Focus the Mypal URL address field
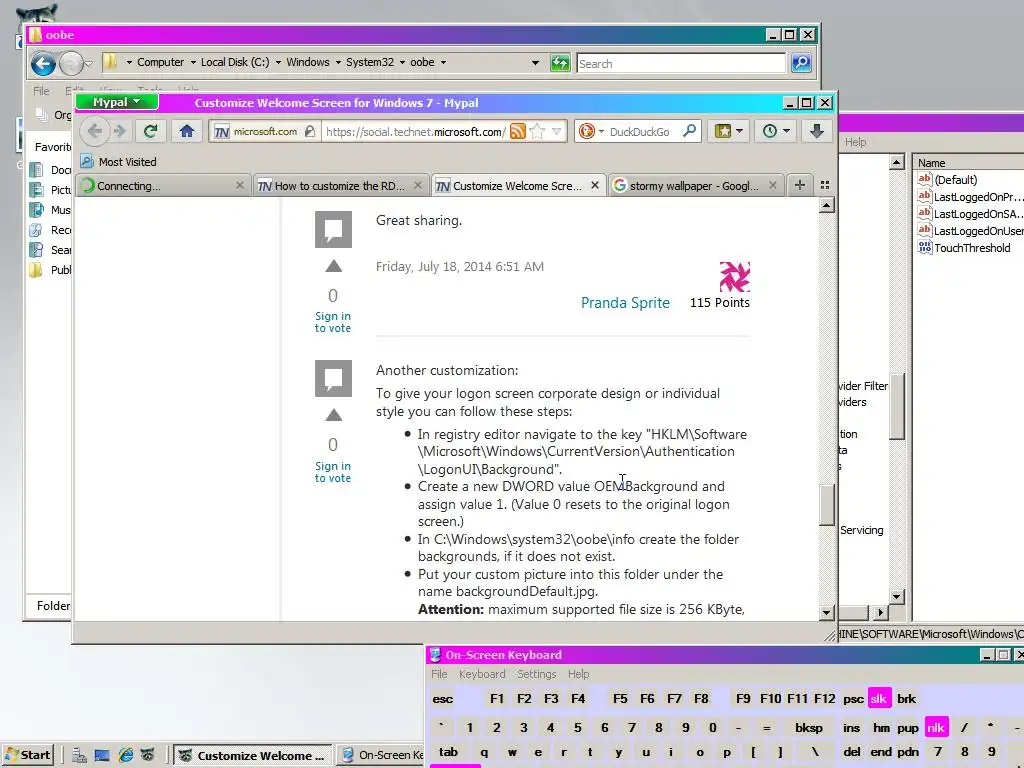Image resolution: width=1024 pixels, height=768 pixels. (x=415, y=131)
